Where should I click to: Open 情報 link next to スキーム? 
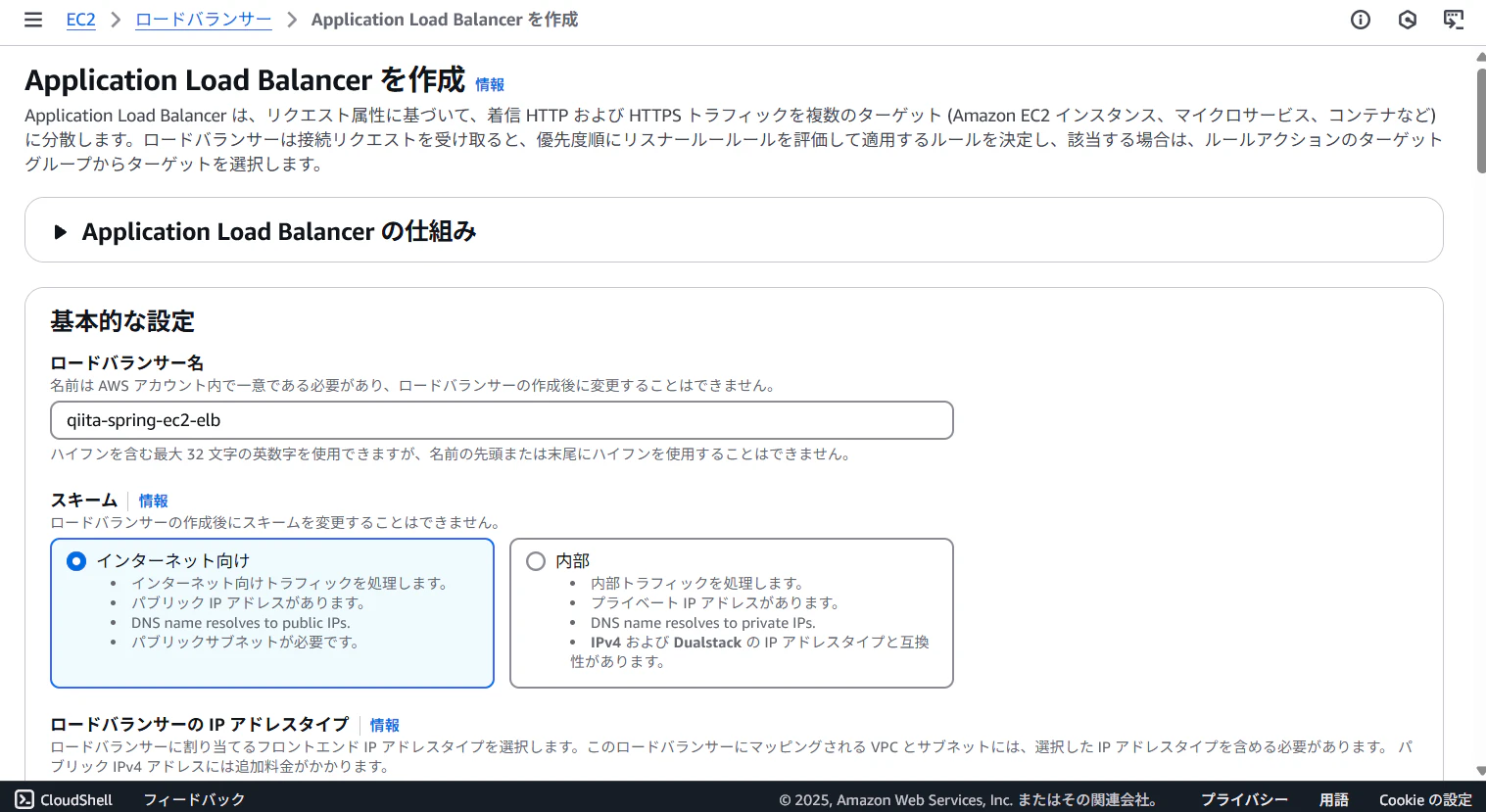click(x=154, y=502)
